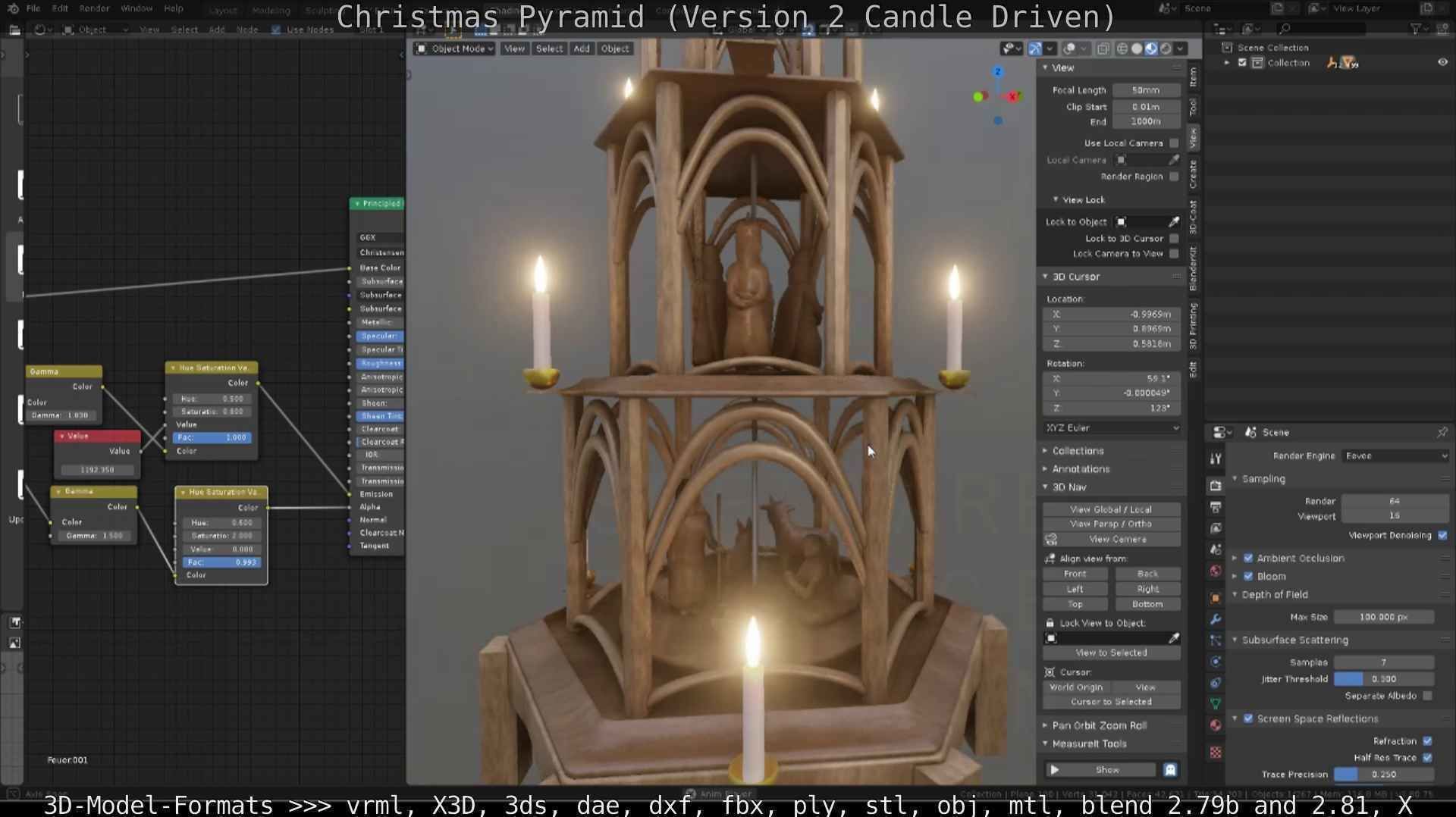The height and width of the screenshot is (817, 1456).
Task: Open the Material properties tab icon
Action: [x=1216, y=725]
